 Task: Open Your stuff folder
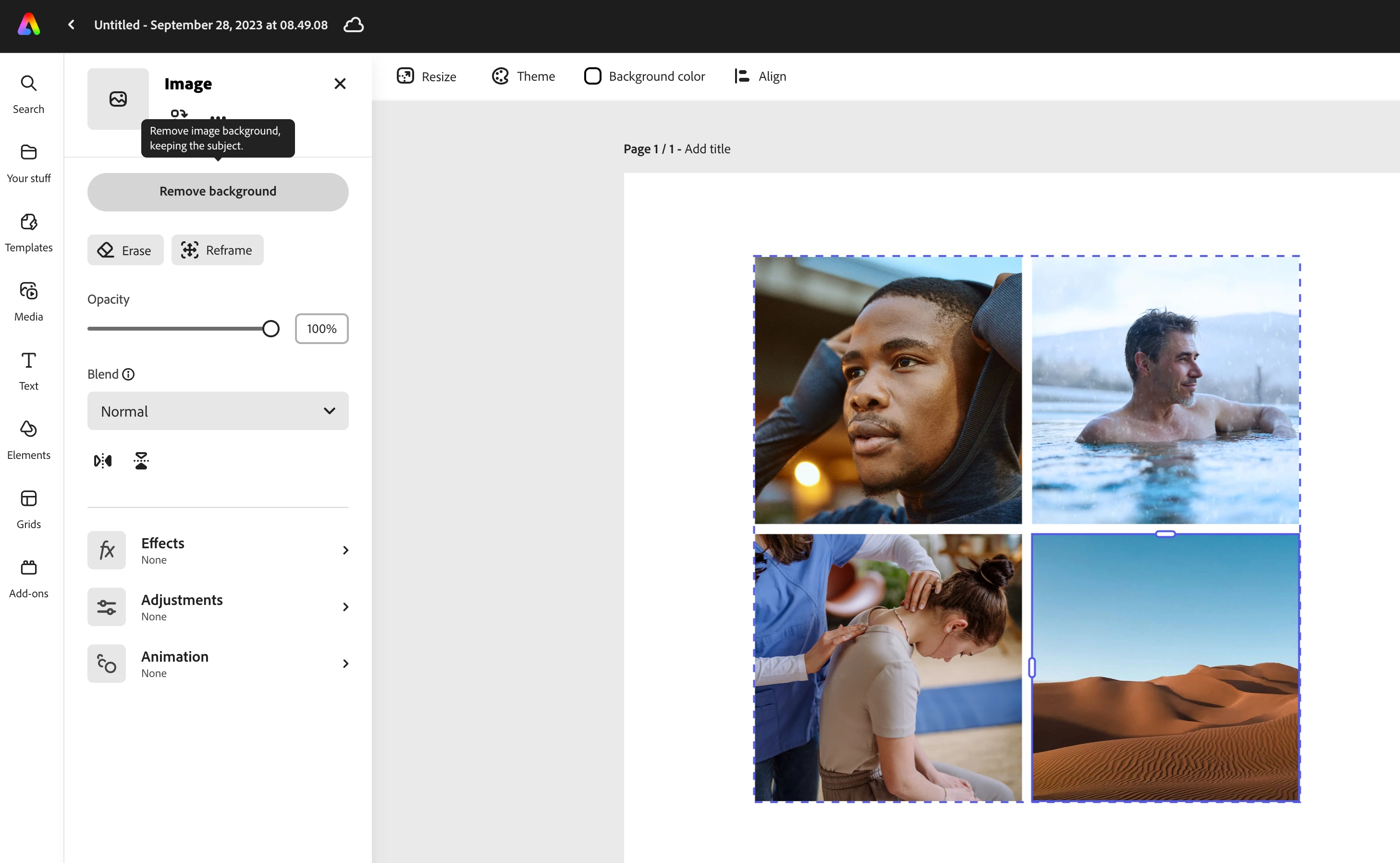(28, 163)
